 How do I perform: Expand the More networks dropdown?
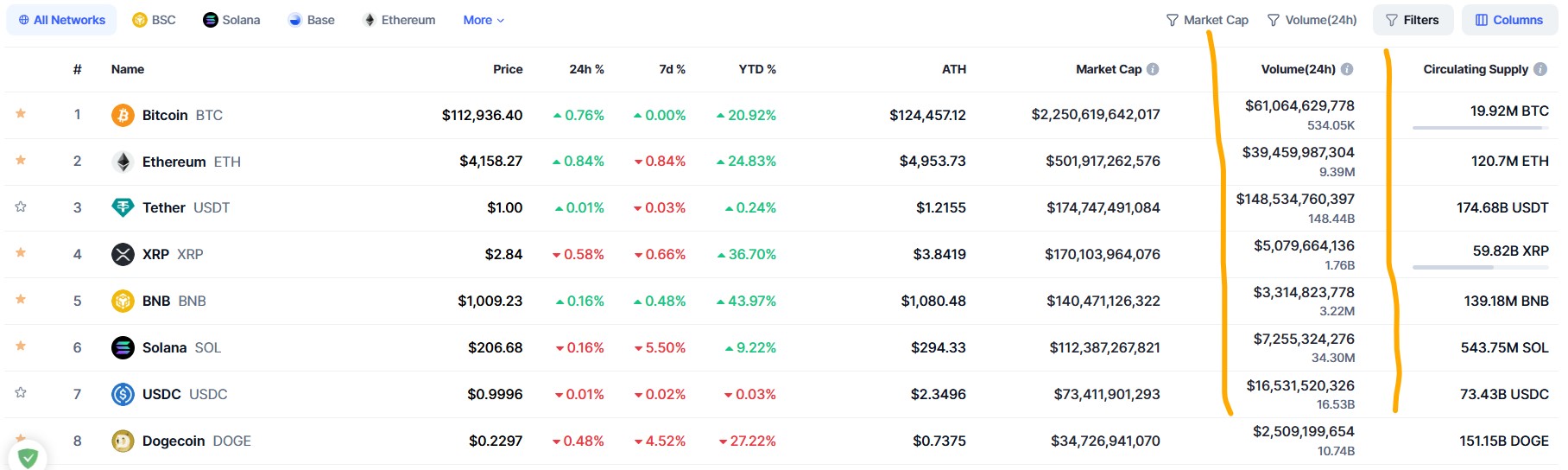(484, 20)
